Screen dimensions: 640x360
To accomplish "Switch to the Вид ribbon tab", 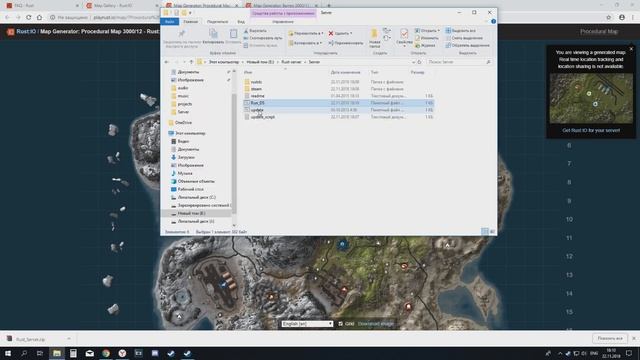I will point(241,22).
